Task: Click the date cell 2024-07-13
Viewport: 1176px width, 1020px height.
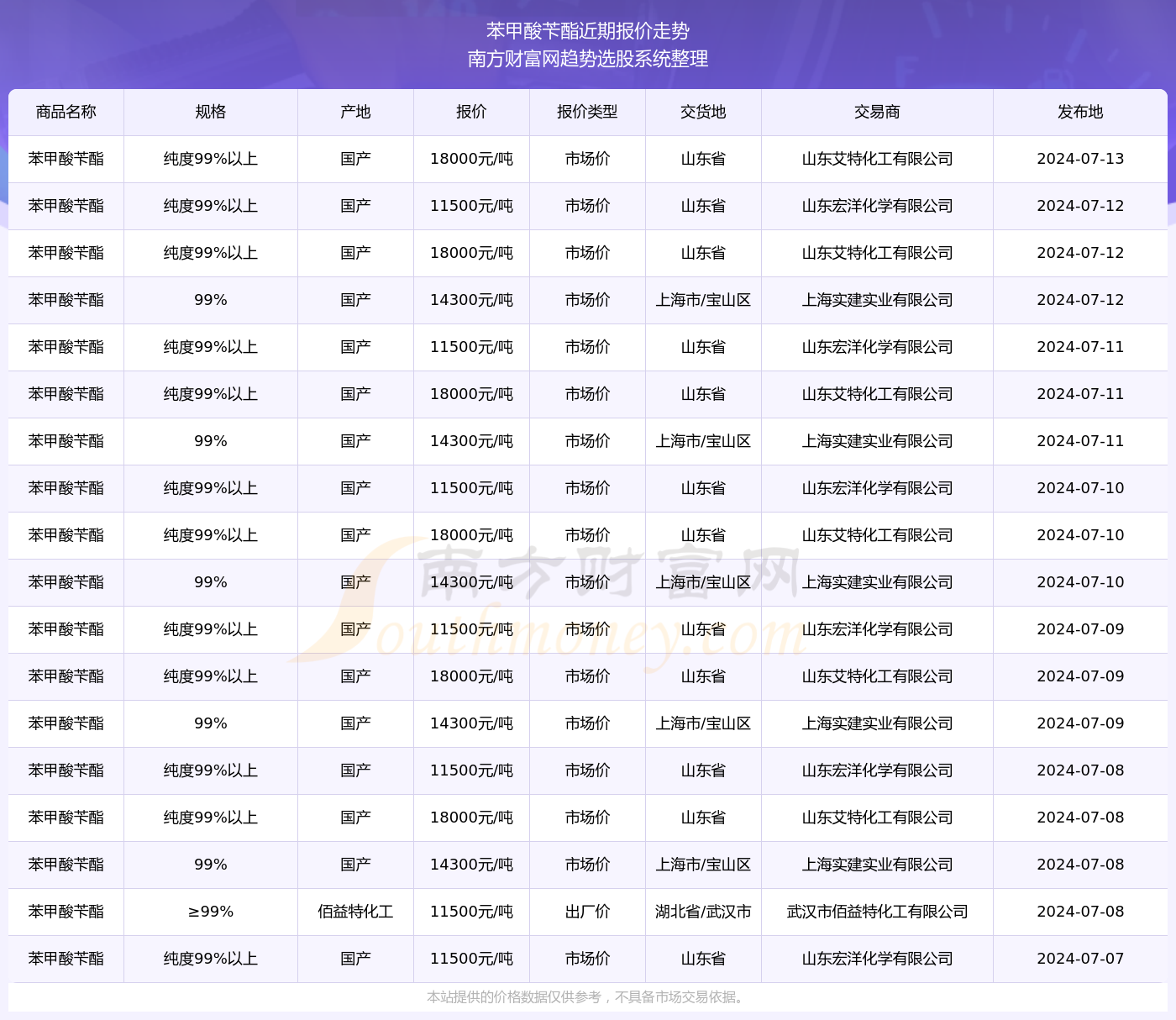Action: (x=1080, y=159)
